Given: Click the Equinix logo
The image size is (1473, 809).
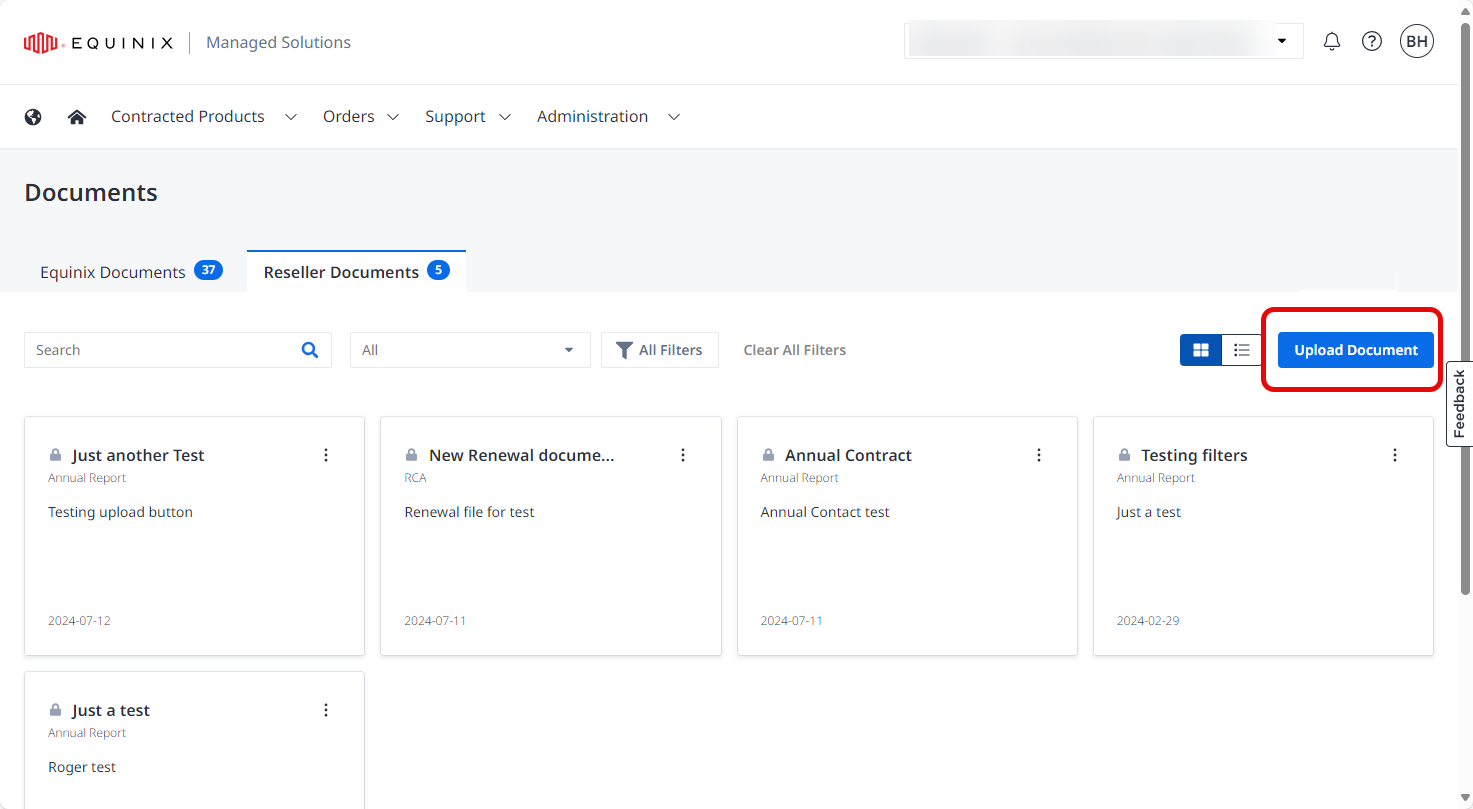Looking at the screenshot, I should [x=98, y=42].
